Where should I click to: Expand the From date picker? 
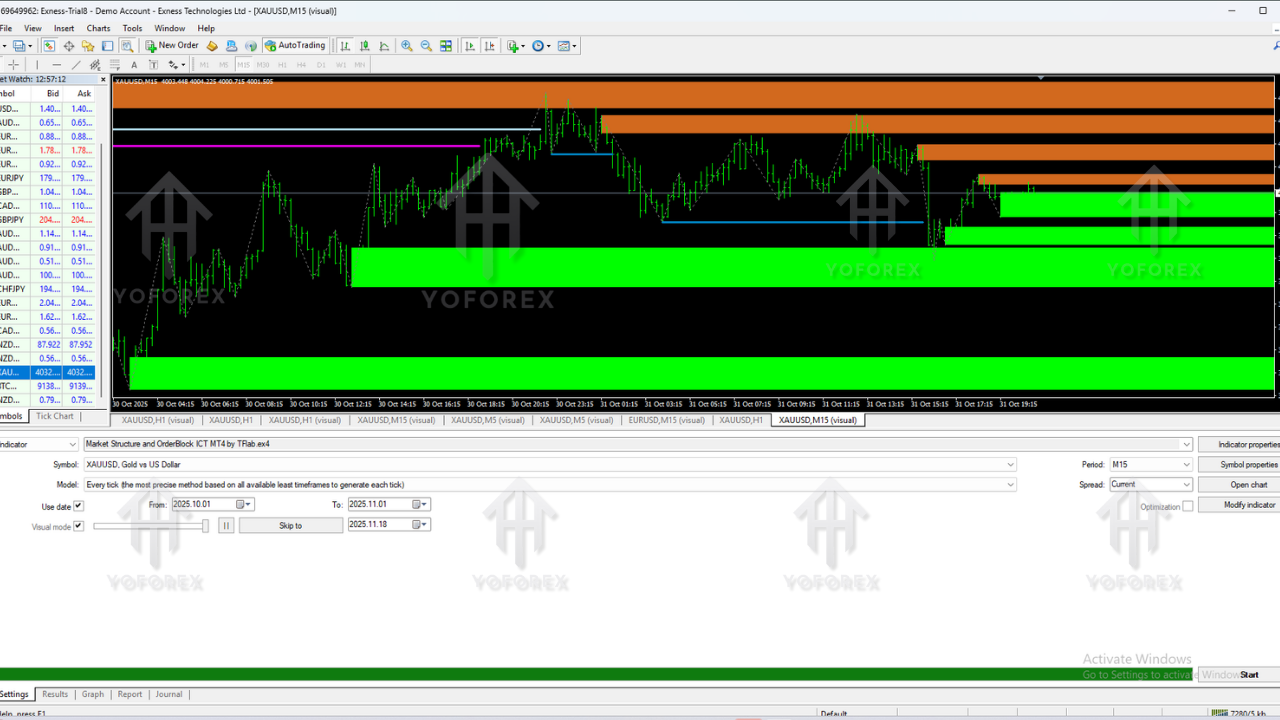coord(246,504)
